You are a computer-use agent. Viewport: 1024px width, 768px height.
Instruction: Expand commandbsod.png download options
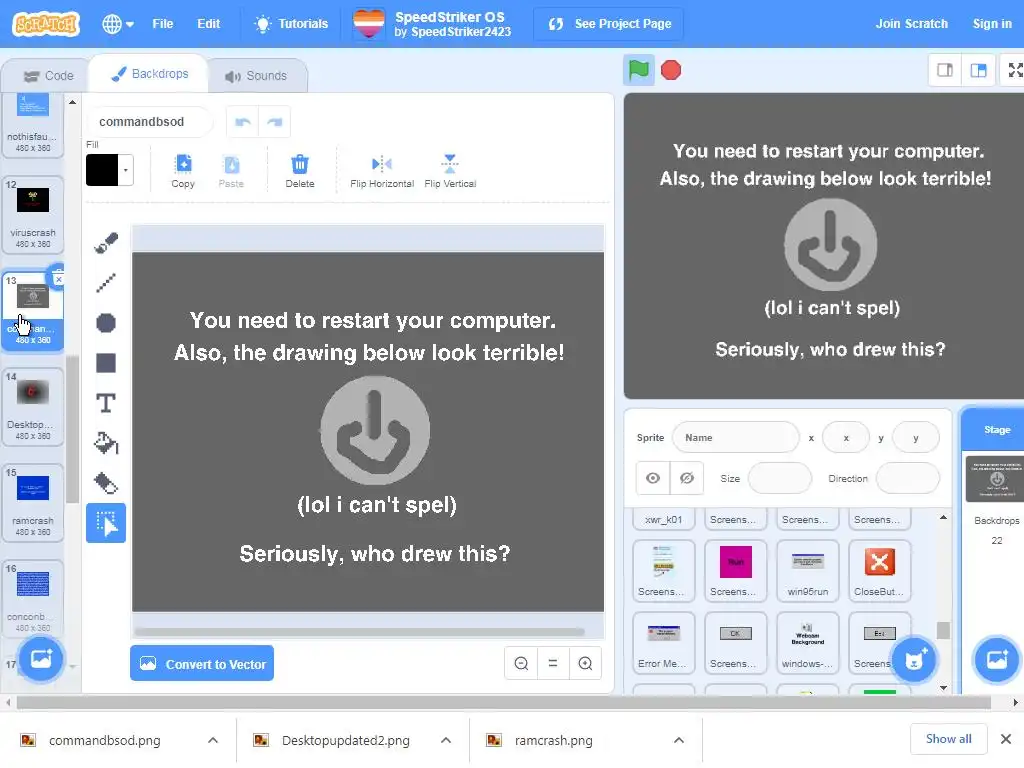tap(213, 740)
